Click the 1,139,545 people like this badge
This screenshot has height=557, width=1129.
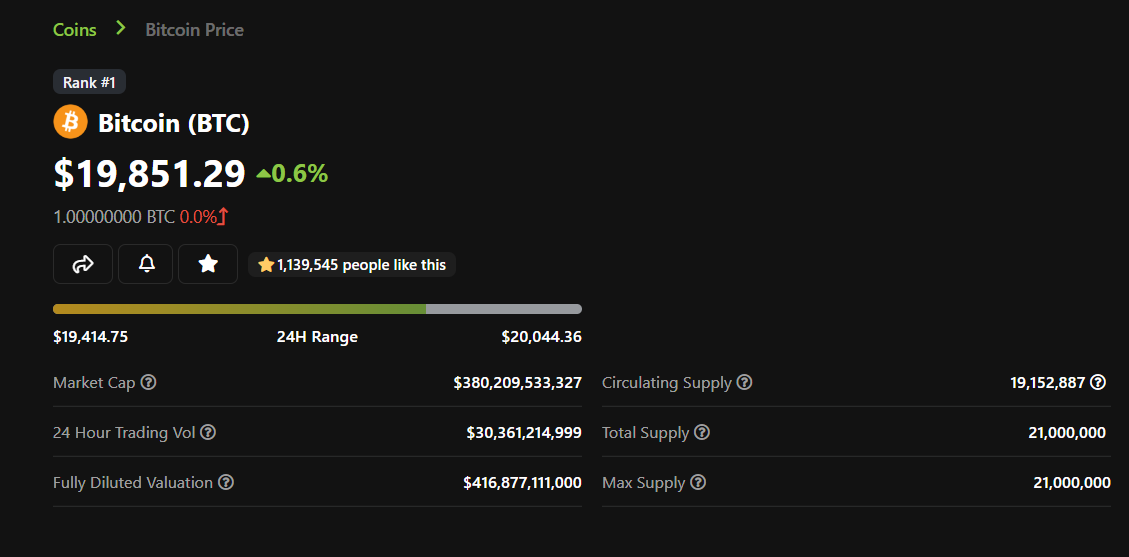click(352, 265)
